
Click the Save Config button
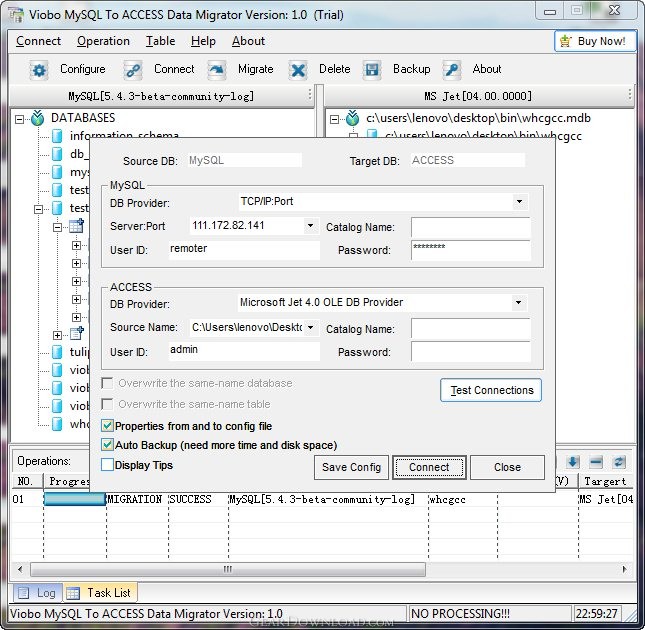click(351, 467)
